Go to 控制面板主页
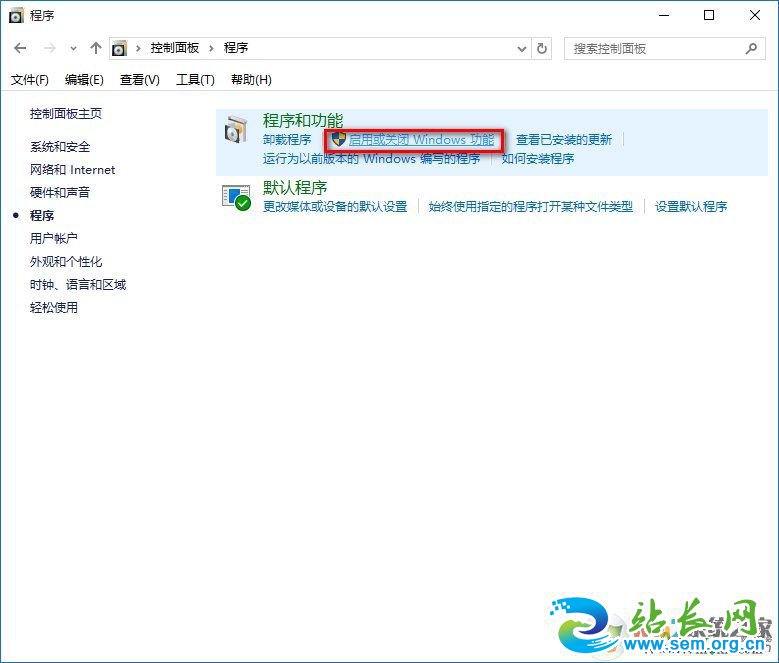Viewport: 779px width, 663px height. tap(66, 114)
